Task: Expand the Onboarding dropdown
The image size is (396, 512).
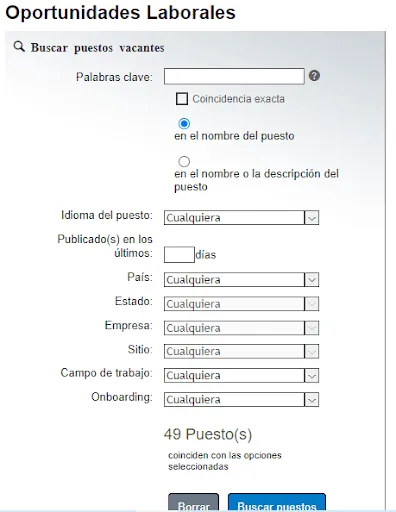Action: [x=241, y=400]
